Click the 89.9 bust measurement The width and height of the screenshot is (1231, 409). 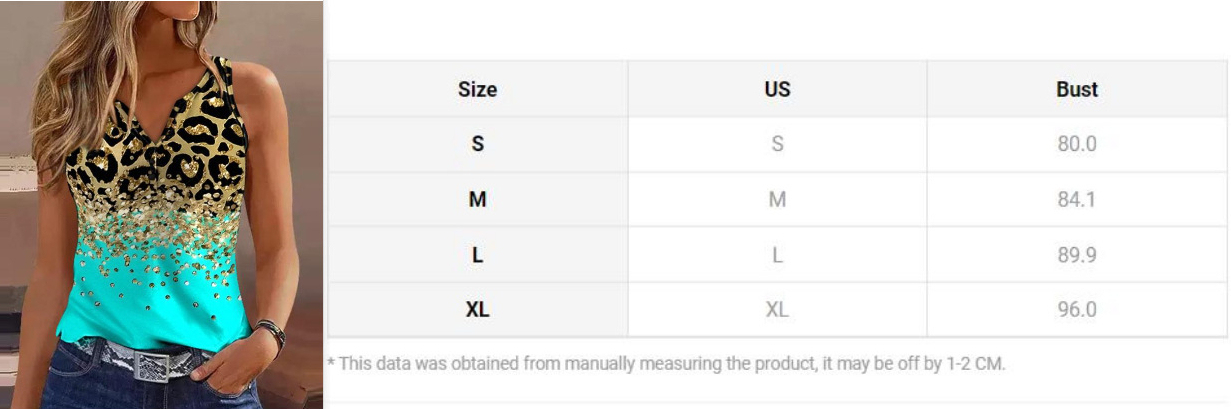point(1077,255)
